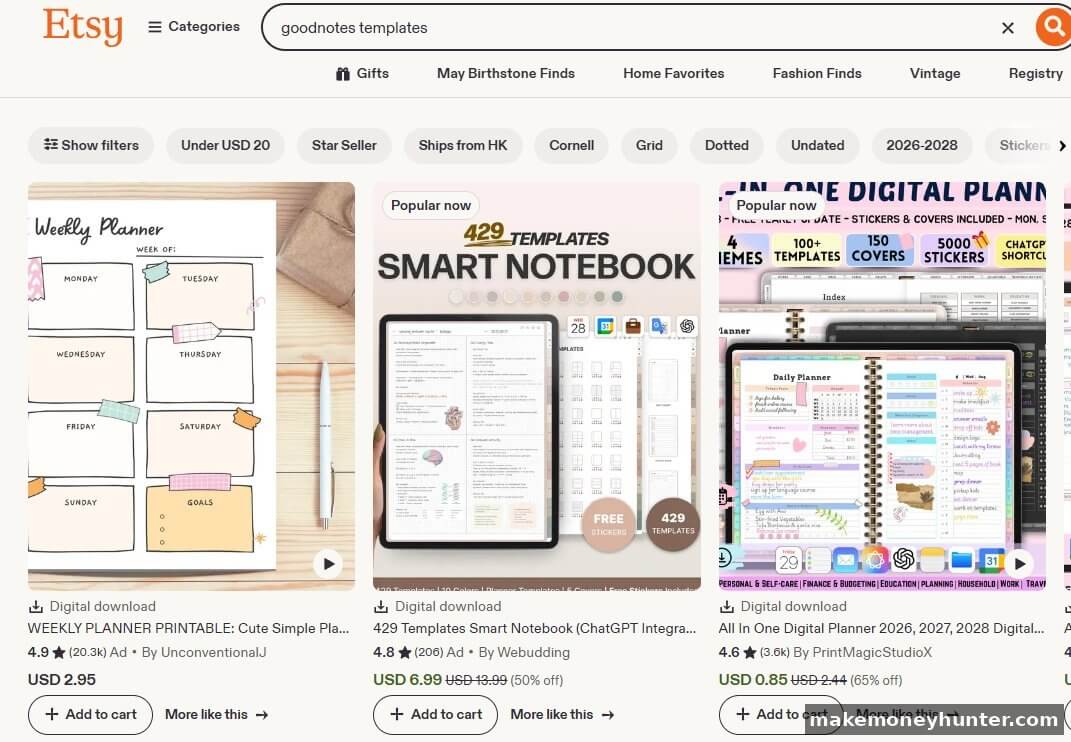This screenshot has width=1071, height=742.
Task: Open the All In One Digital Planner image
Action: pos(882,386)
